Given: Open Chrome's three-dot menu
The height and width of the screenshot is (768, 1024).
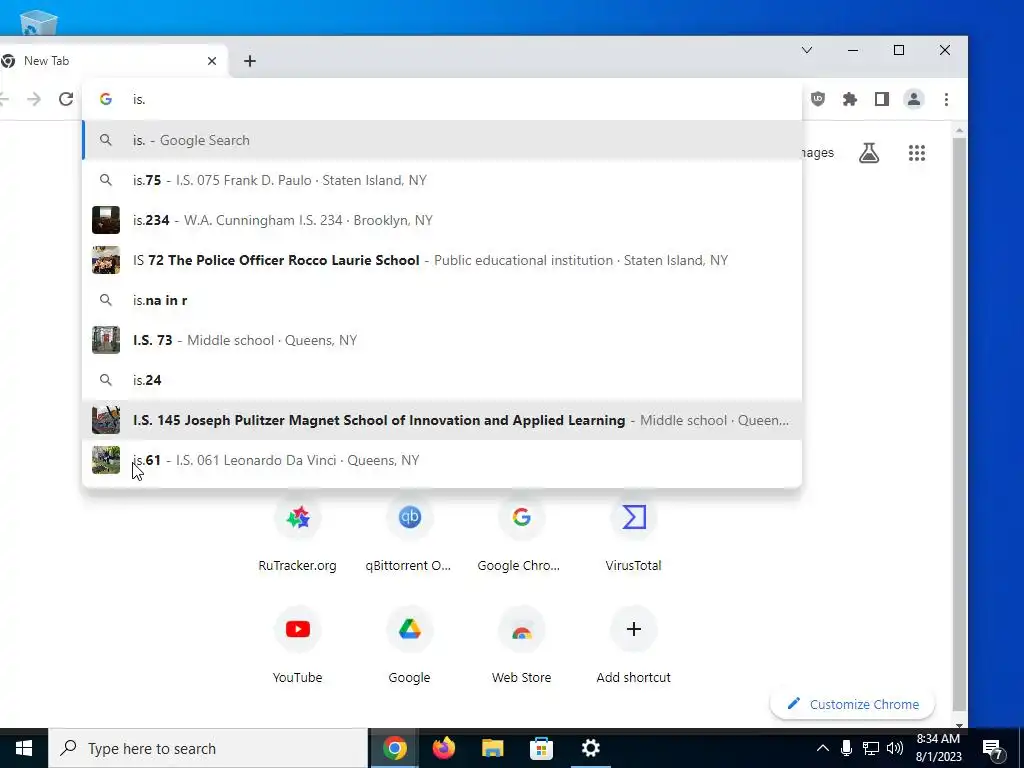Looking at the screenshot, I should [x=946, y=99].
